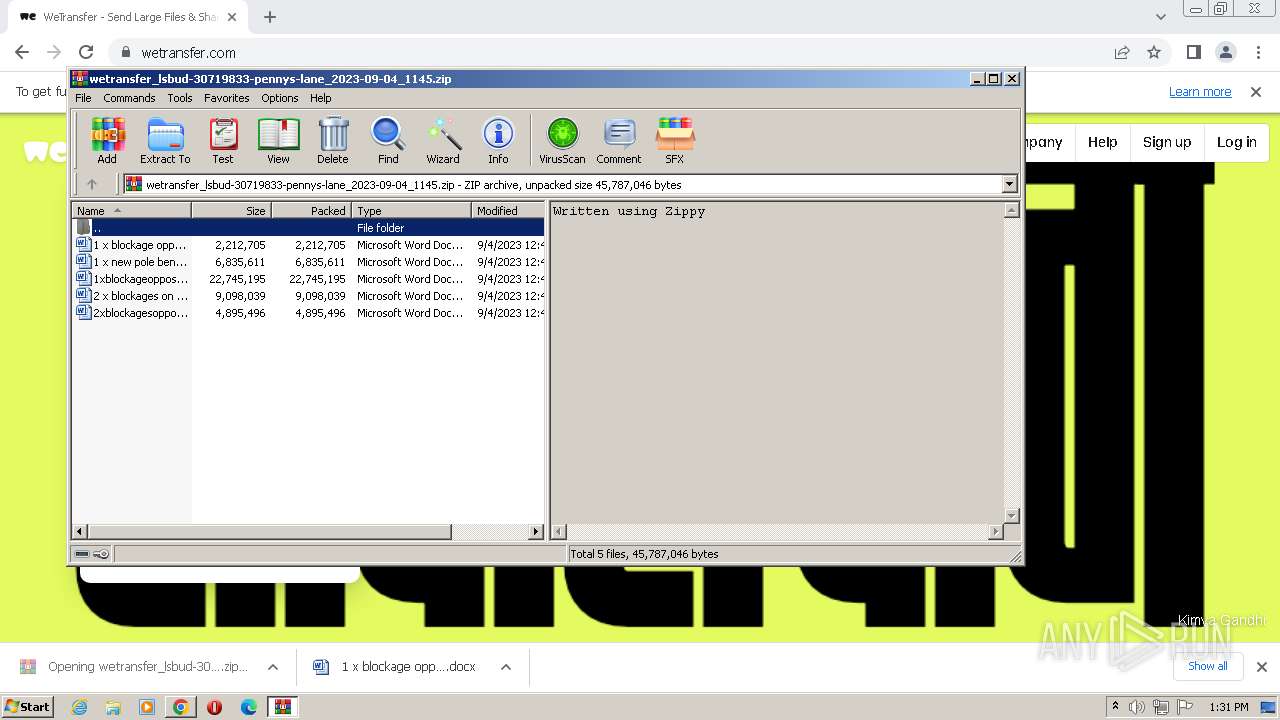Image resolution: width=1280 pixels, height=720 pixels.
Task: Open Edge from taskbar
Action: [249, 707]
